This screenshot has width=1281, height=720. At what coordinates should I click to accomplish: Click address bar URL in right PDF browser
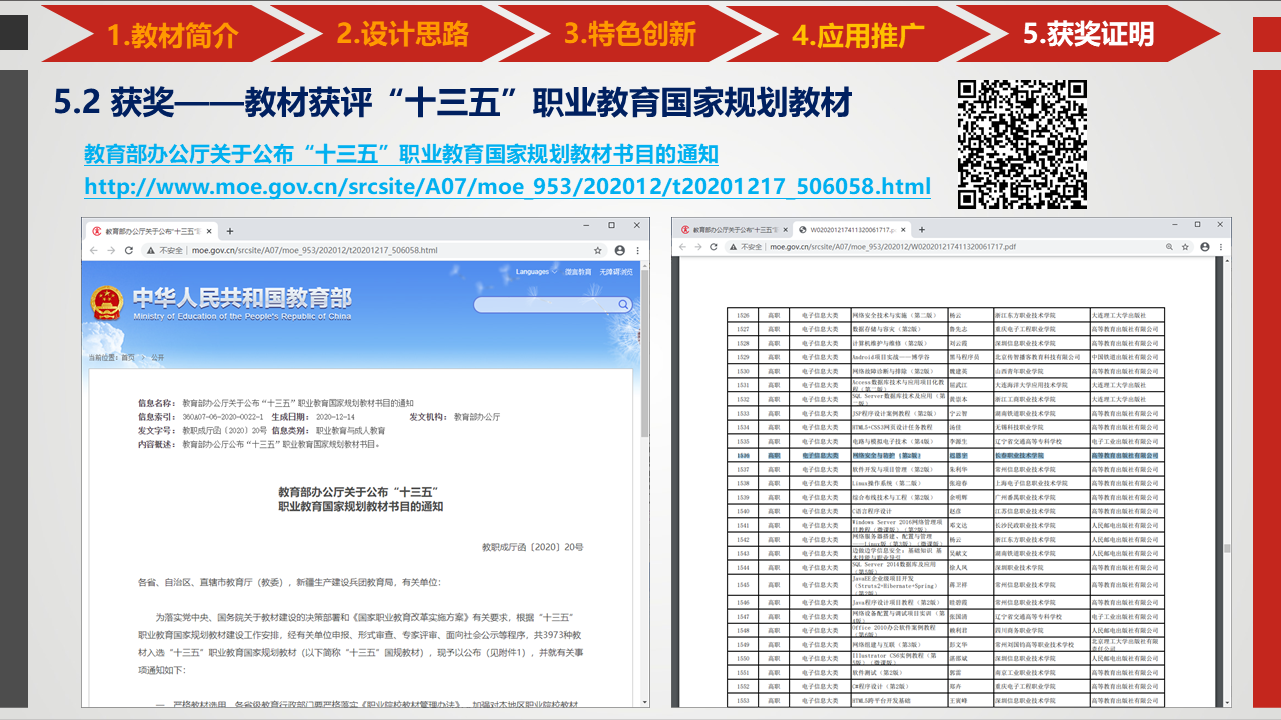click(892, 246)
